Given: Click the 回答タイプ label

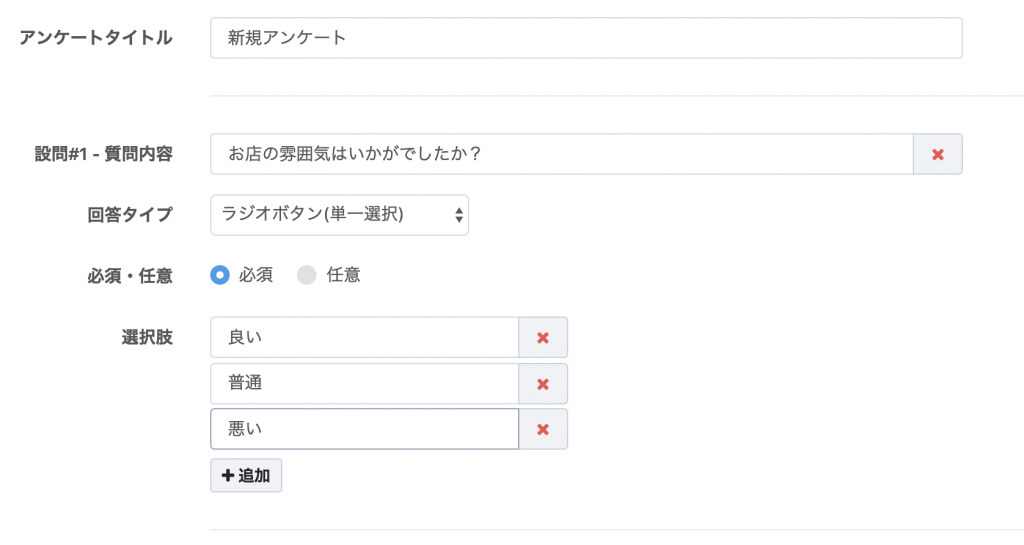Looking at the screenshot, I should [130, 215].
